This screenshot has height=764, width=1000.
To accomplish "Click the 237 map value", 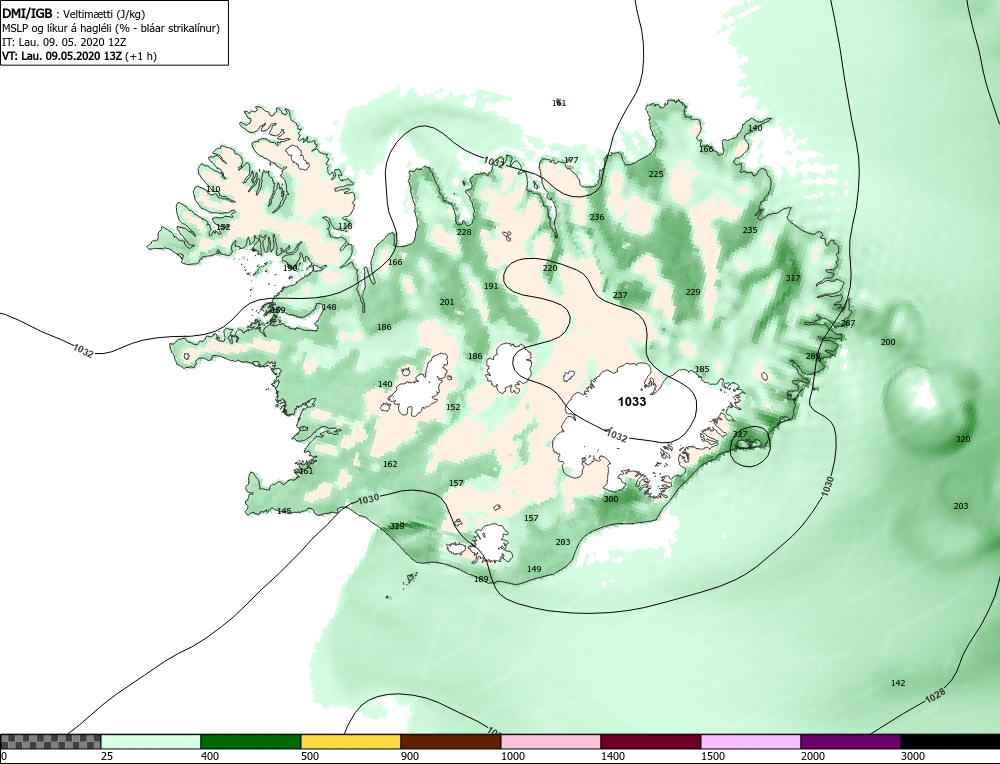I will coord(620,295).
